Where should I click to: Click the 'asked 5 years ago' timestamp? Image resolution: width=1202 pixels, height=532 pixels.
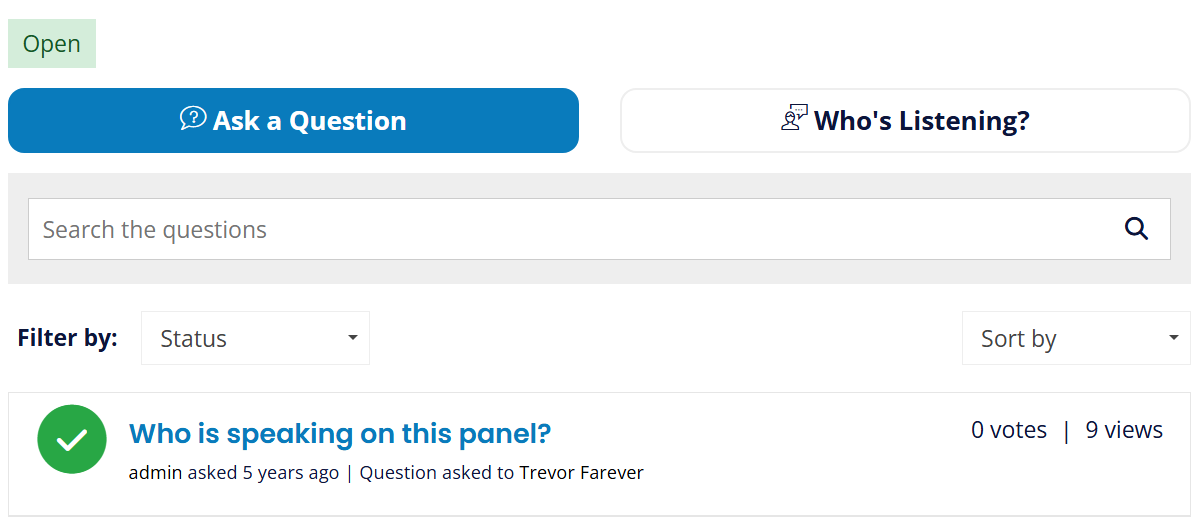(263, 473)
